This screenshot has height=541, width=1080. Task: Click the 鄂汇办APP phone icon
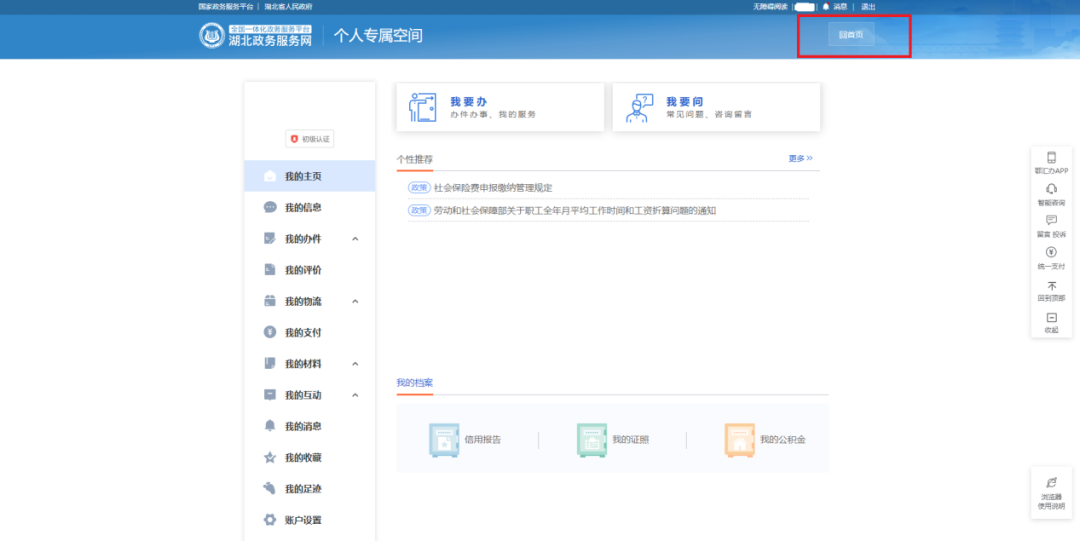[x=1051, y=158]
